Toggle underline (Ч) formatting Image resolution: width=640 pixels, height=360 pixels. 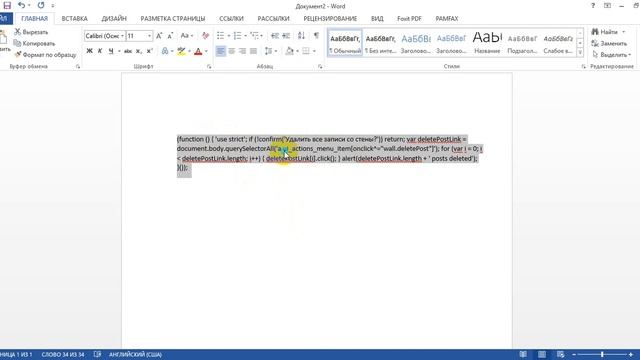(111, 51)
